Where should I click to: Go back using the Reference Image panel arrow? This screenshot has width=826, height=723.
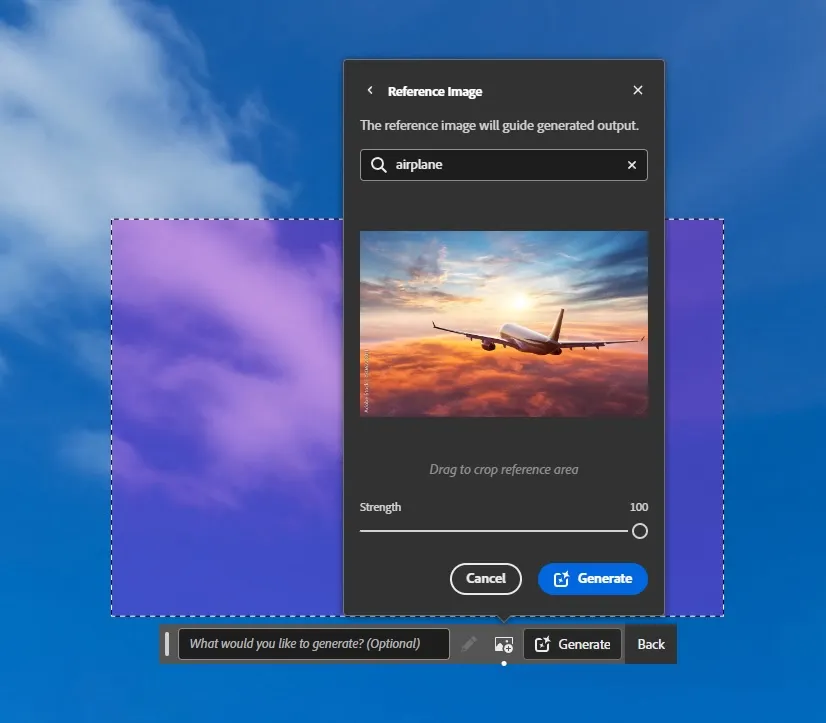pos(370,90)
